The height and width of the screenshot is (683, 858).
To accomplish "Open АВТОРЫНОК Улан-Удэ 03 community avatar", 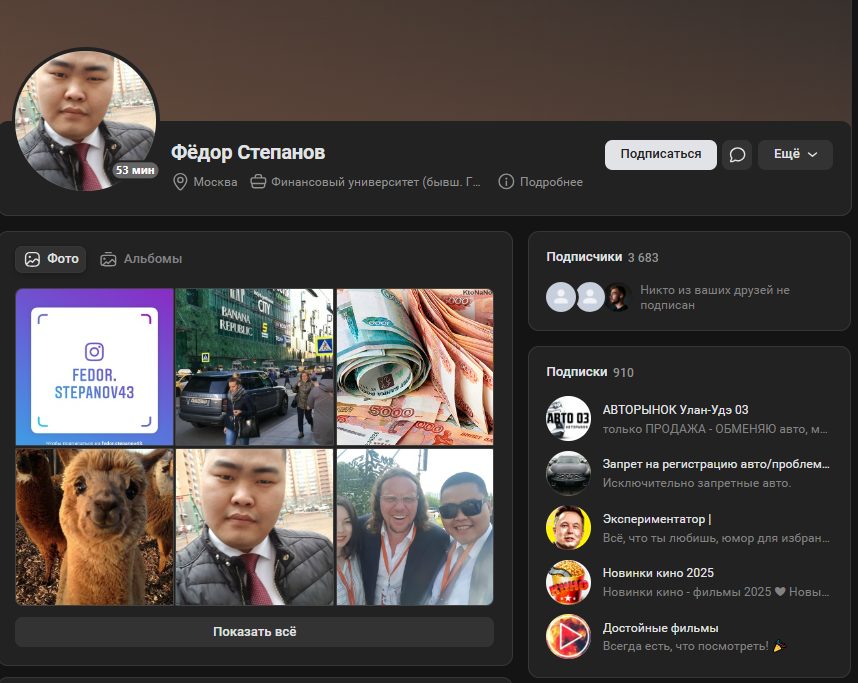I will coord(568,418).
